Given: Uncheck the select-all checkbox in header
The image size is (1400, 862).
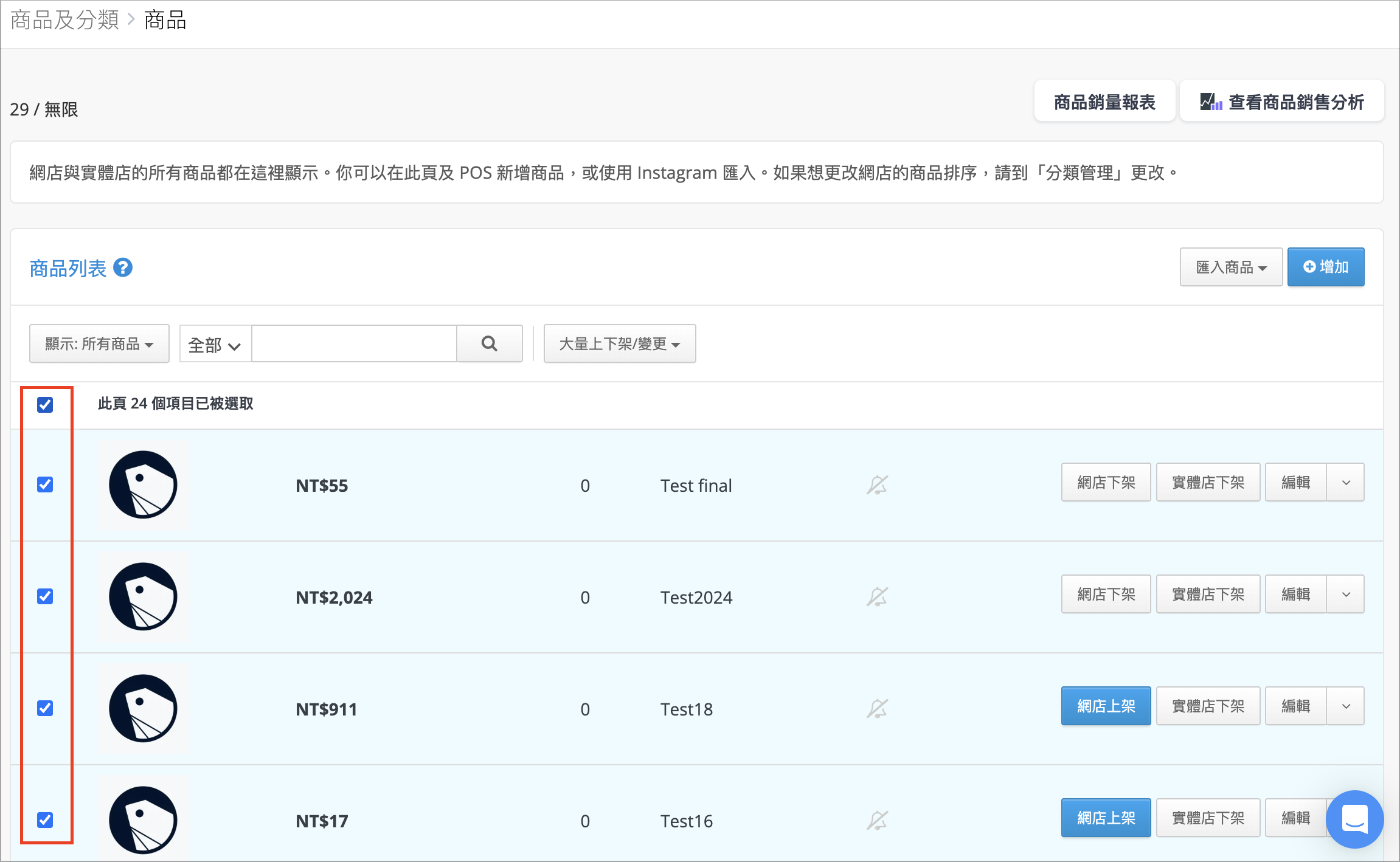Looking at the screenshot, I should (x=45, y=404).
